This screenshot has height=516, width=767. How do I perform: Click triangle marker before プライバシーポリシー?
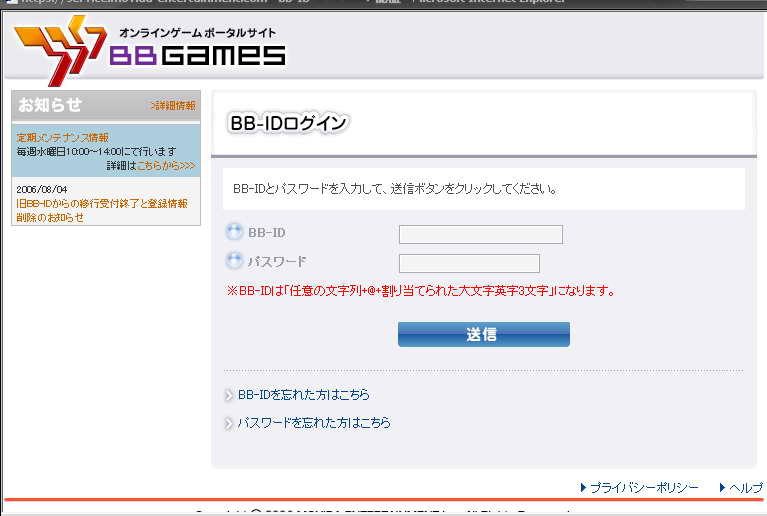(583, 488)
